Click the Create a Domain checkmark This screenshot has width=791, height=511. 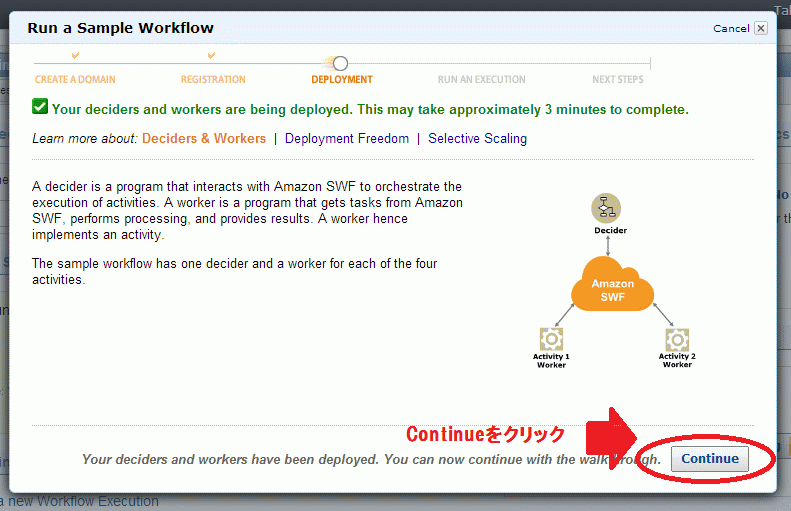click(x=75, y=55)
